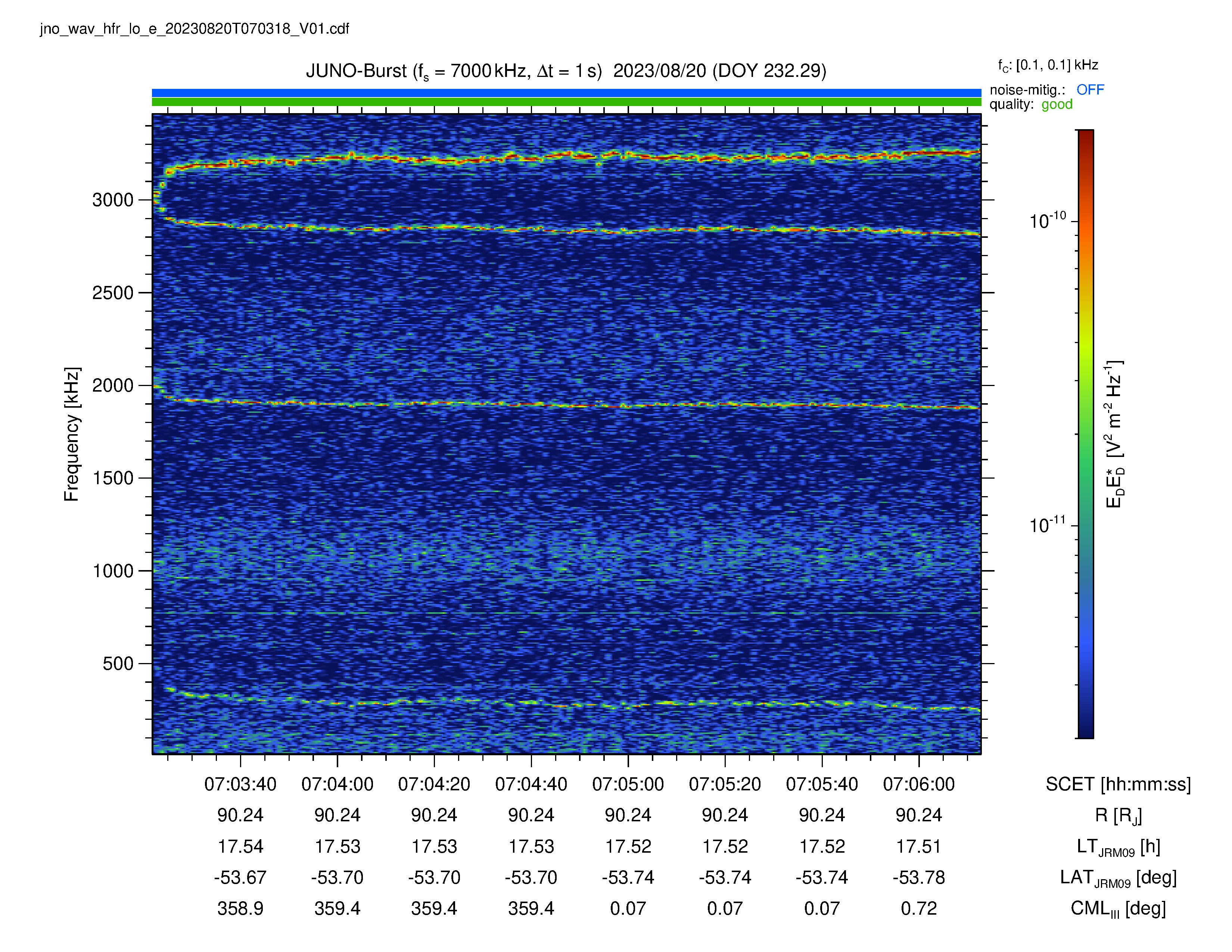
Task: Click the 07:03:40 time tick label
Action: point(240,784)
